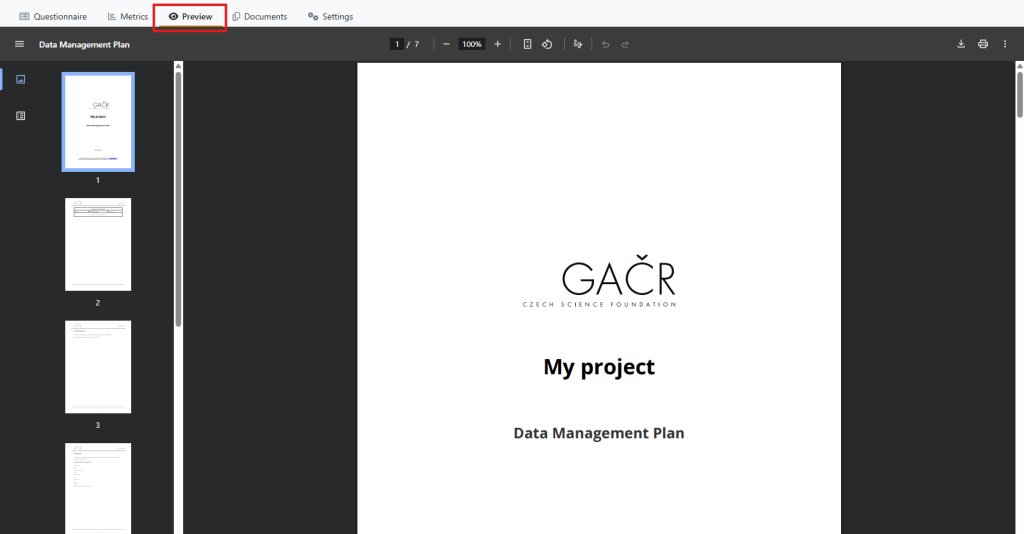Click the fit to page icon
Image resolution: width=1024 pixels, height=534 pixels.
coord(527,44)
